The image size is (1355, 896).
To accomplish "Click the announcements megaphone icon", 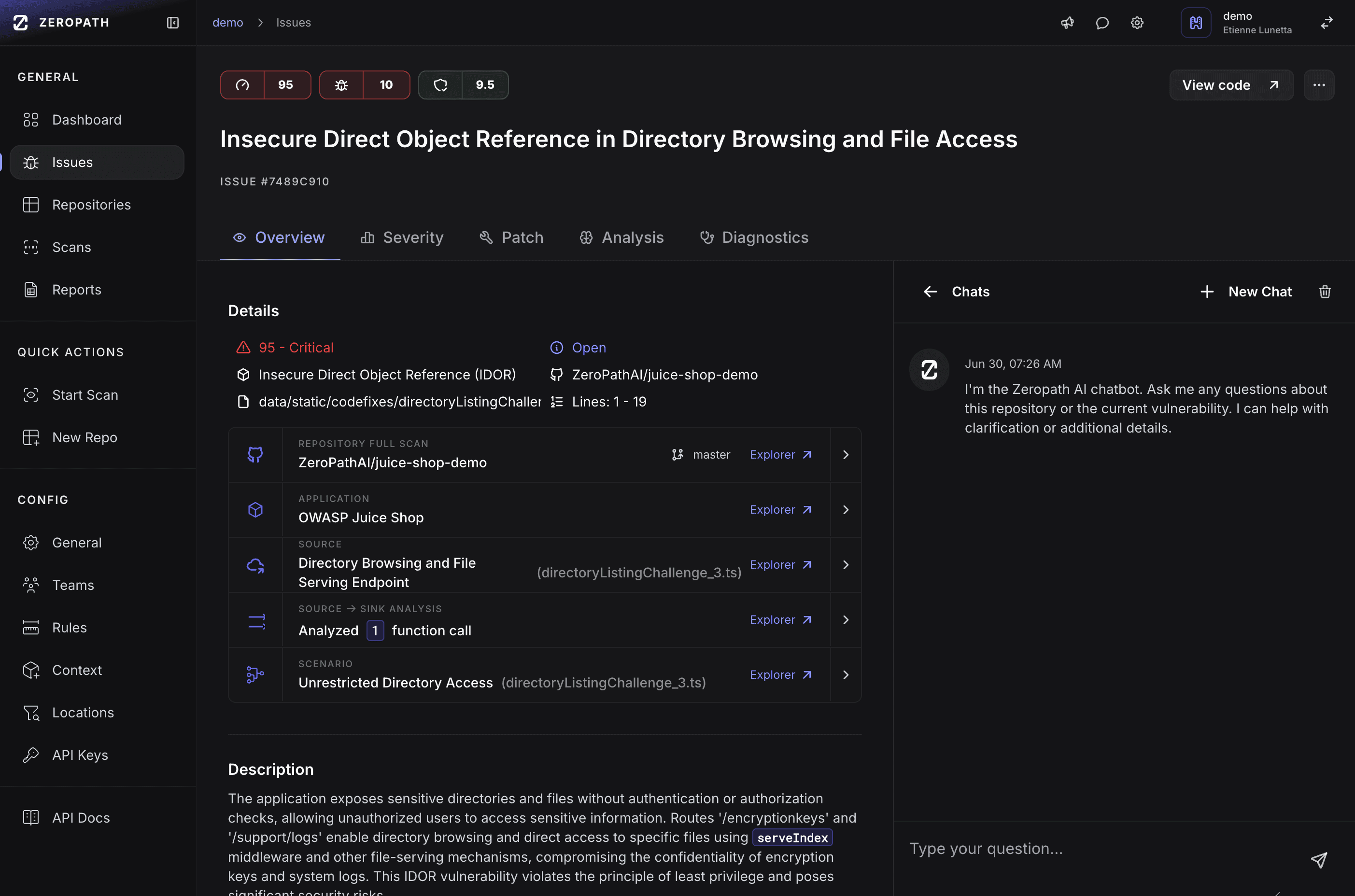I will pos(1067,23).
